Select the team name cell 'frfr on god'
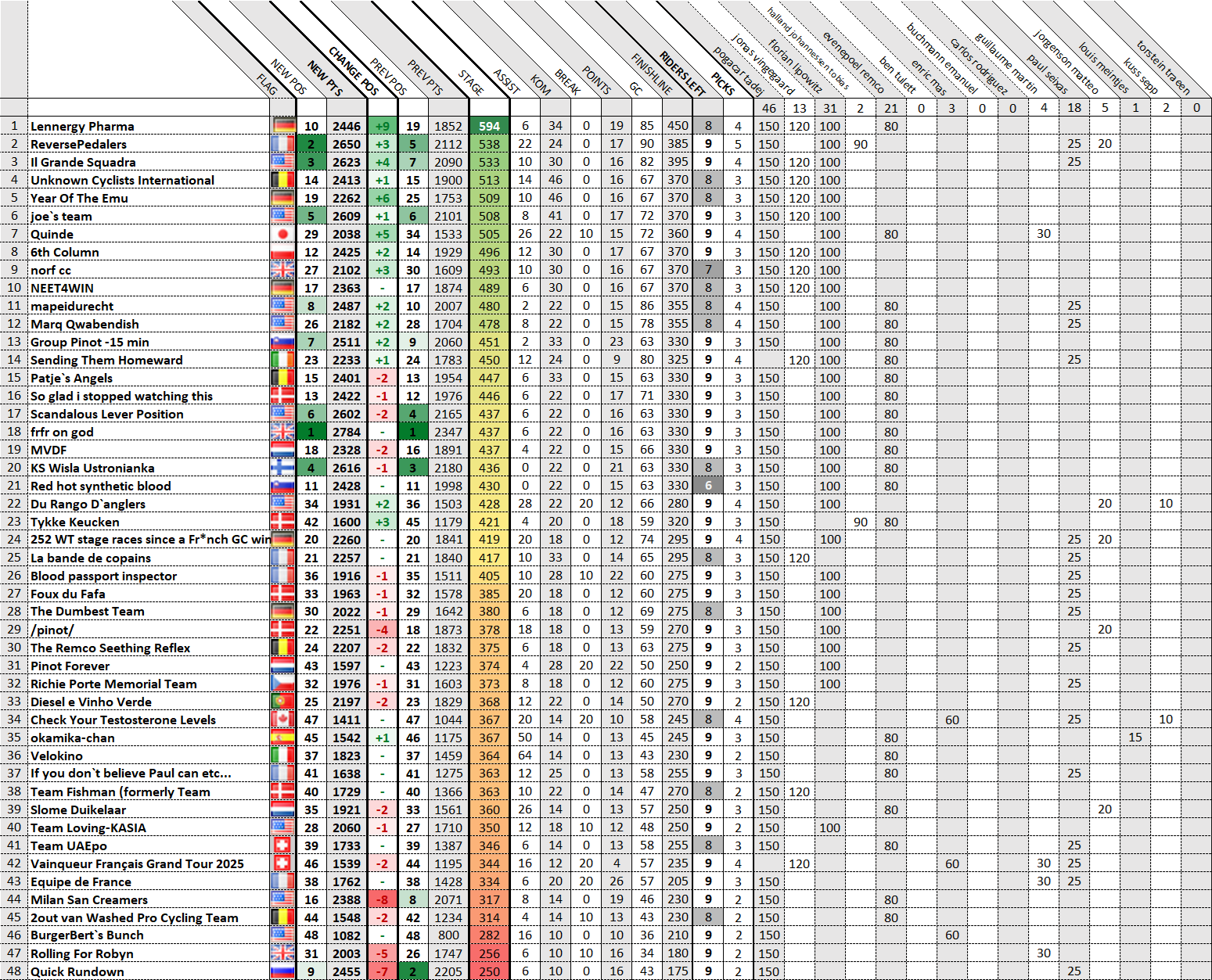 coord(149,432)
